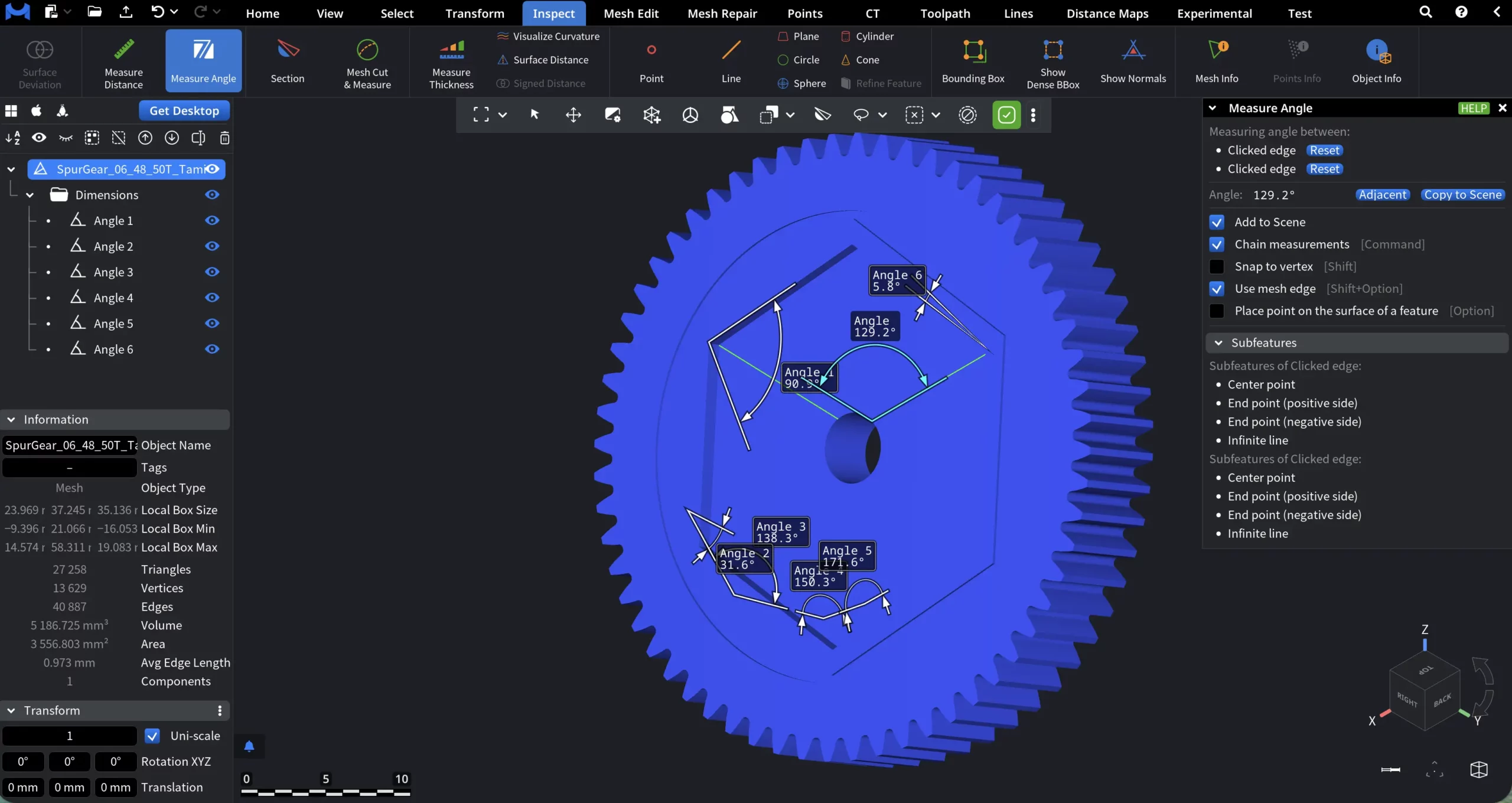Collapse the Dimensions folder
Viewport: 1512px width, 803px height.
[x=29, y=194]
